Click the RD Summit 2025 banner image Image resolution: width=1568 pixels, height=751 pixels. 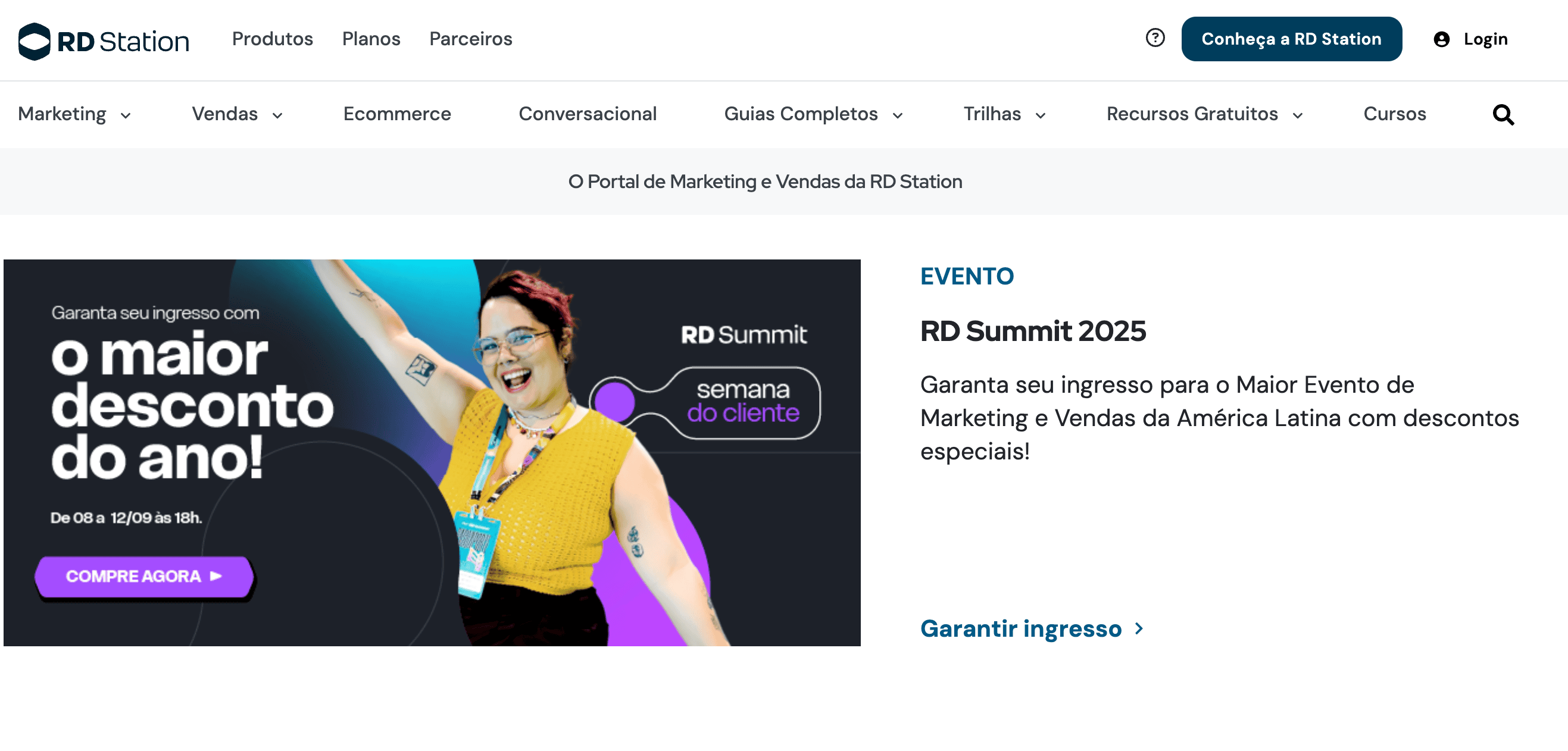[x=432, y=453]
